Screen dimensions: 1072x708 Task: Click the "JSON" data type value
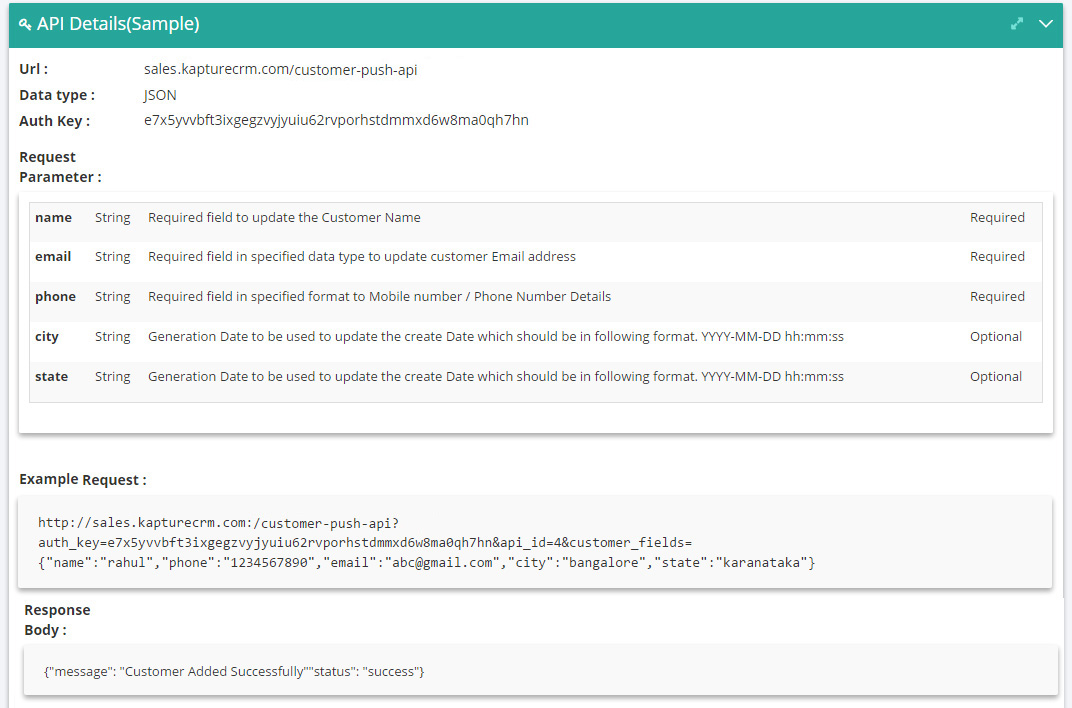point(160,95)
